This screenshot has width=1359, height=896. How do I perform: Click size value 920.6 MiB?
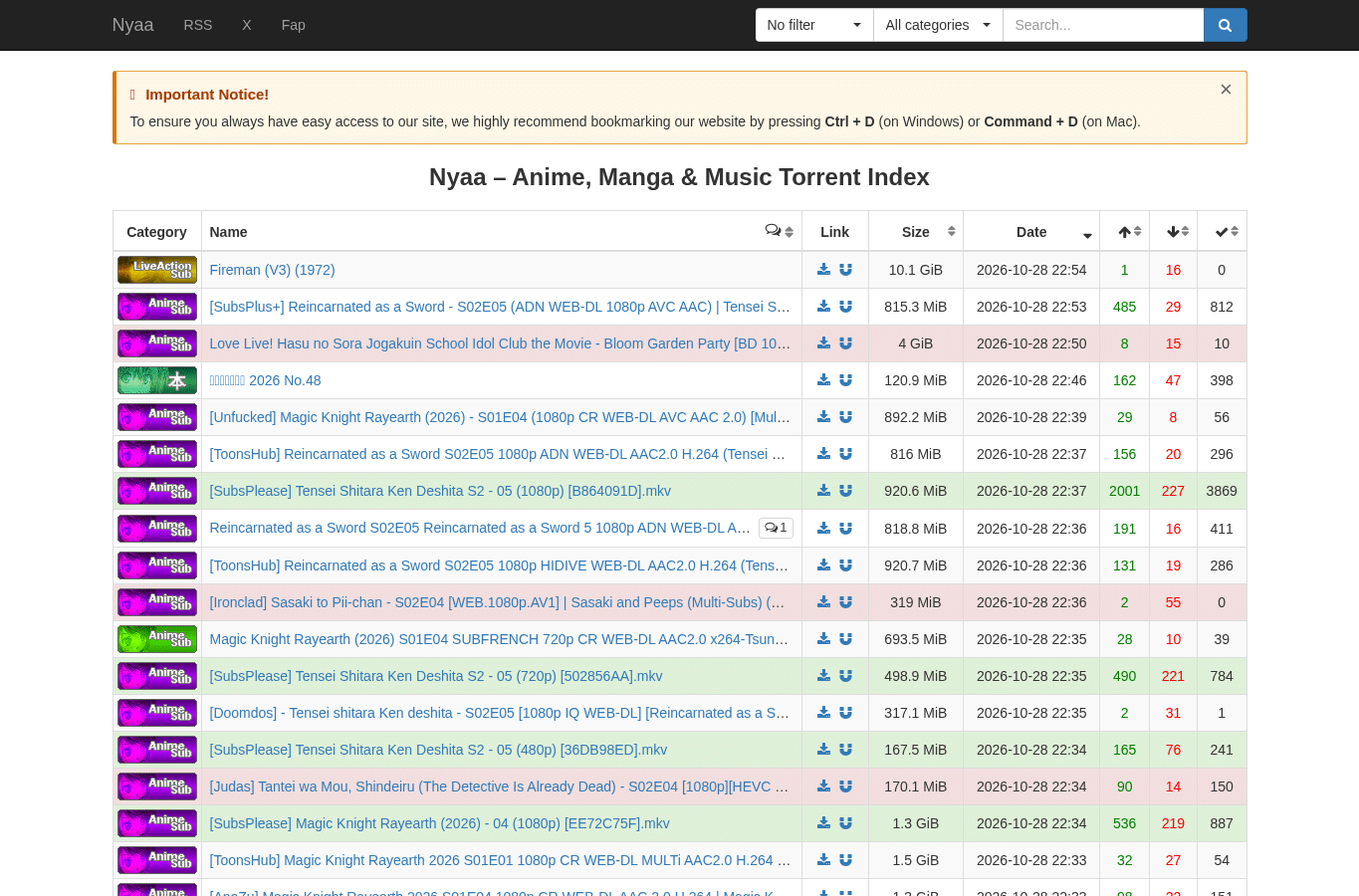[916, 491]
